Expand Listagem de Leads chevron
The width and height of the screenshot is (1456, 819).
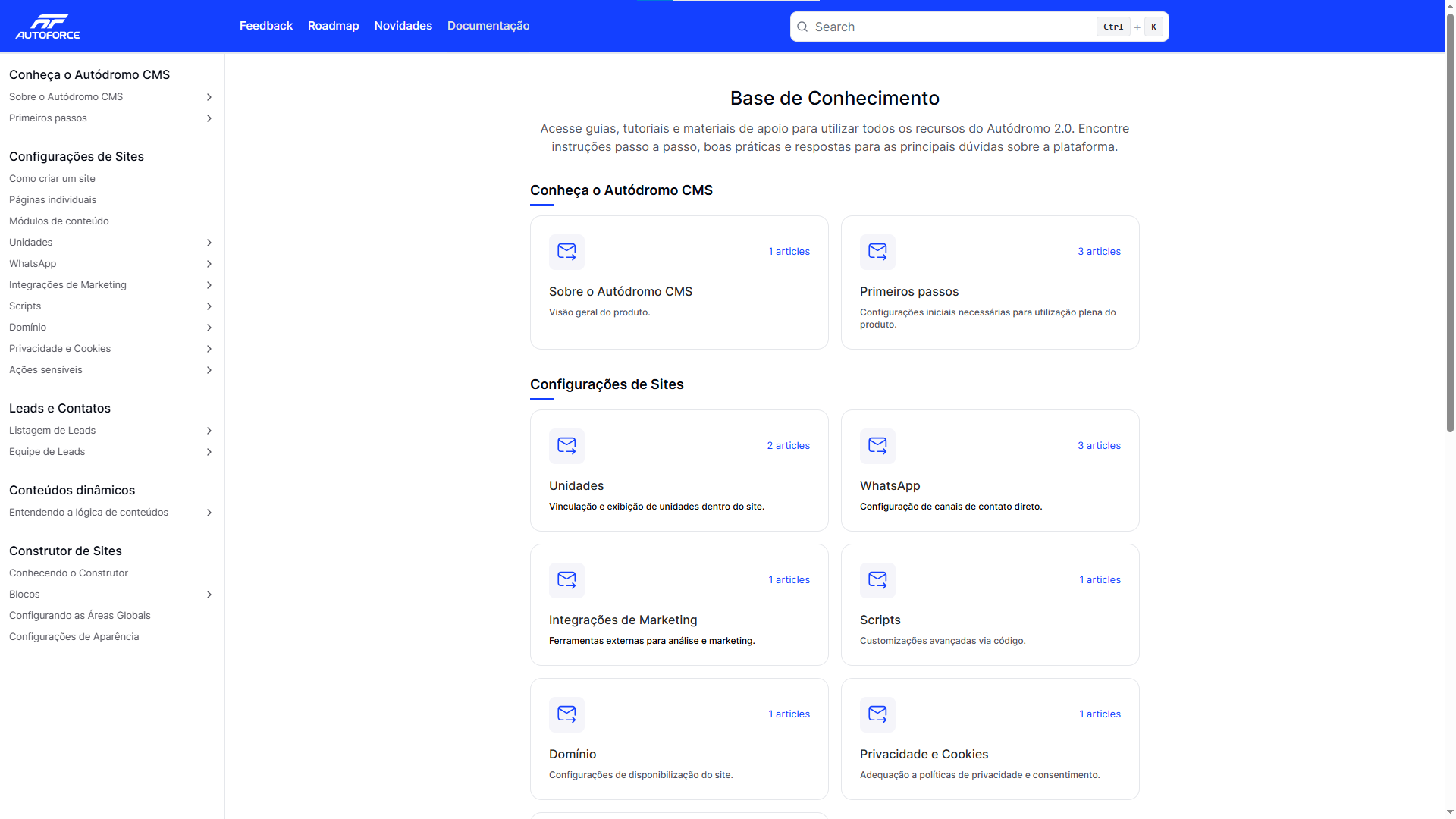click(209, 431)
